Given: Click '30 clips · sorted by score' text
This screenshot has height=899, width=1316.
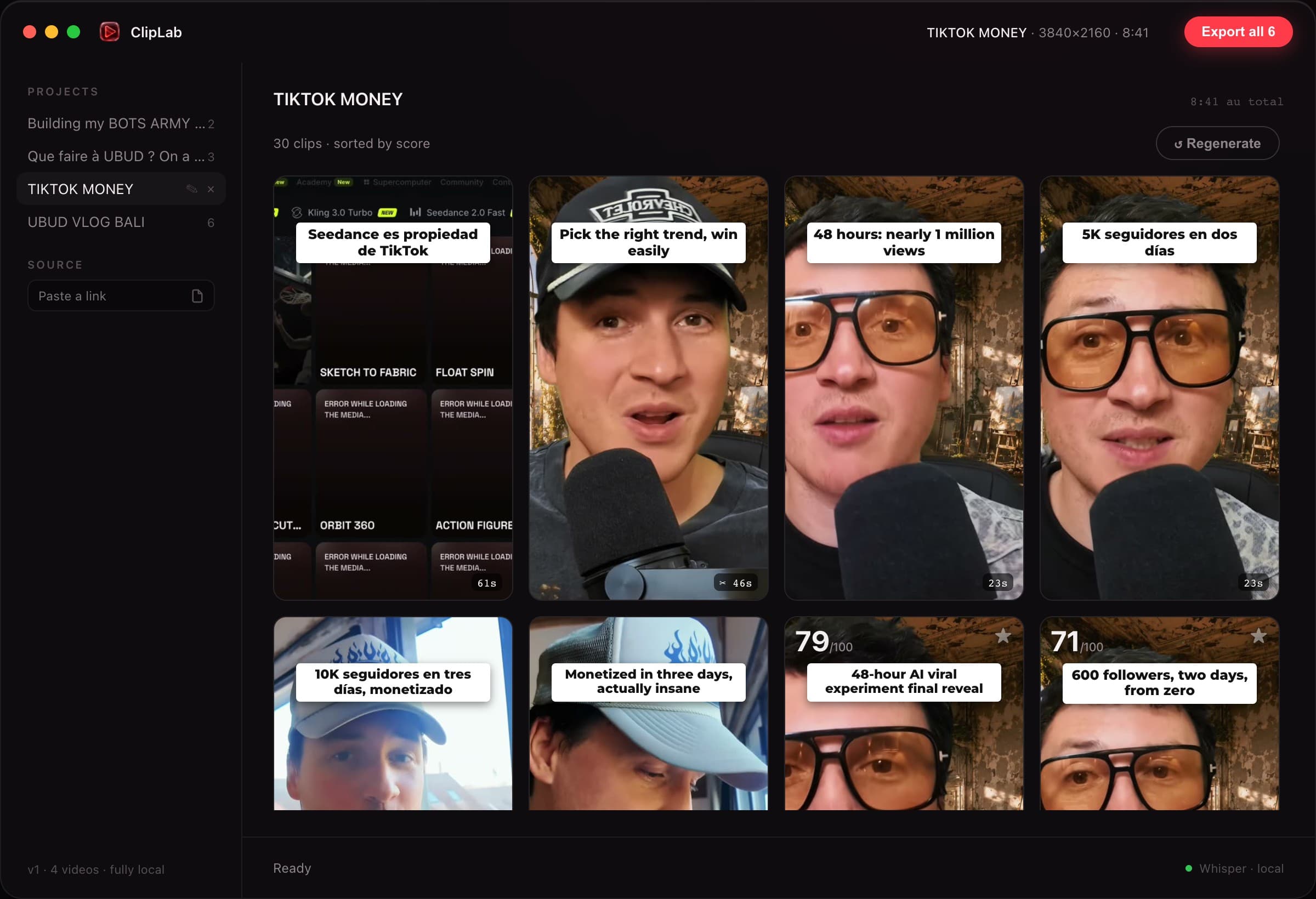Looking at the screenshot, I should (x=351, y=144).
